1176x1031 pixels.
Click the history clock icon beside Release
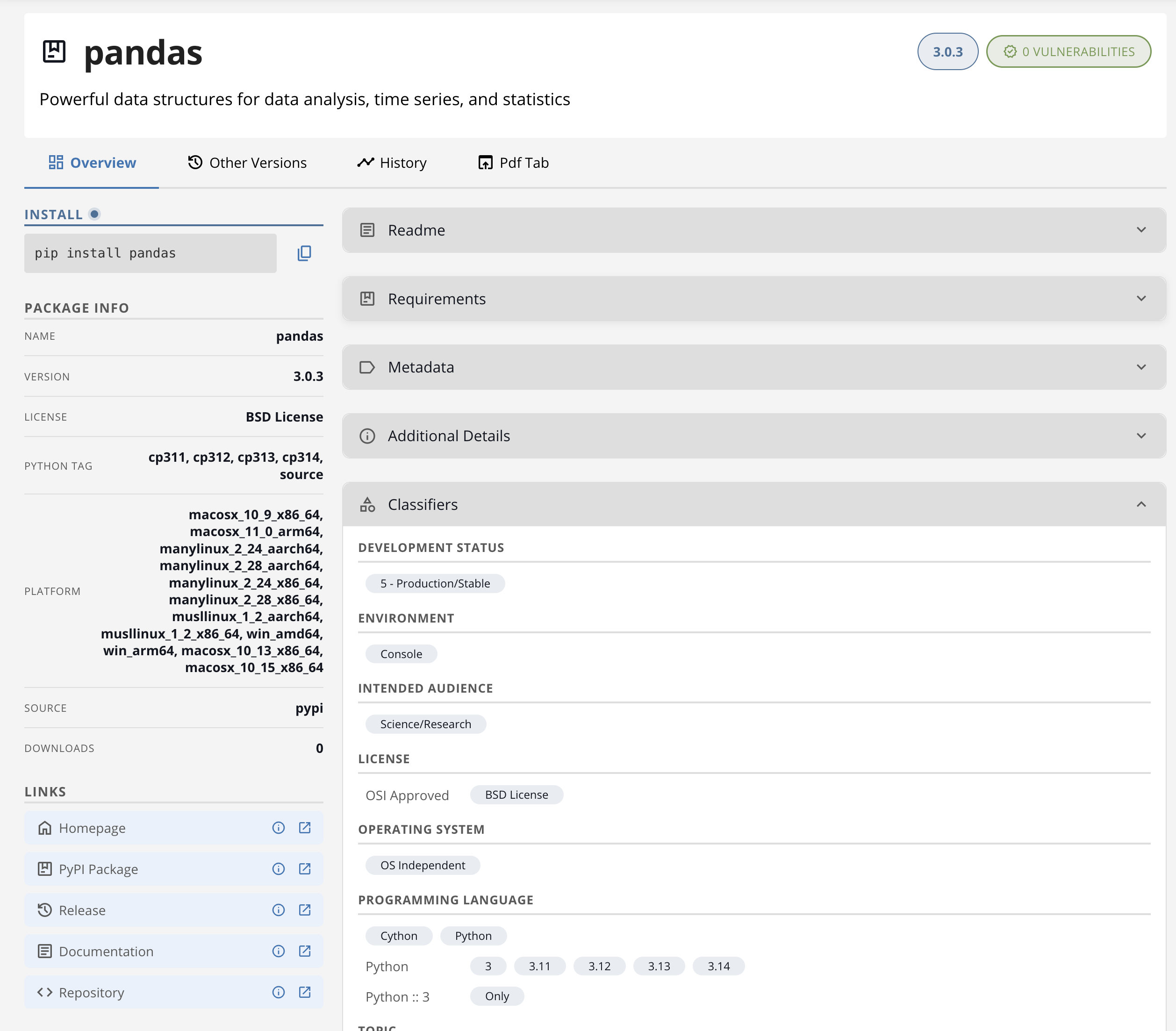[x=45, y=910]
